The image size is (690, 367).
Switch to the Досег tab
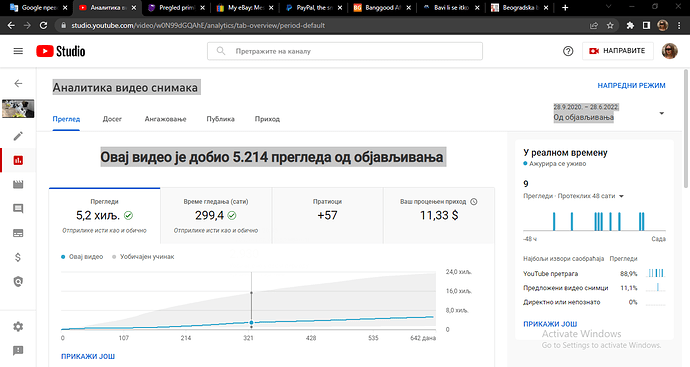[x=112, y=119]
